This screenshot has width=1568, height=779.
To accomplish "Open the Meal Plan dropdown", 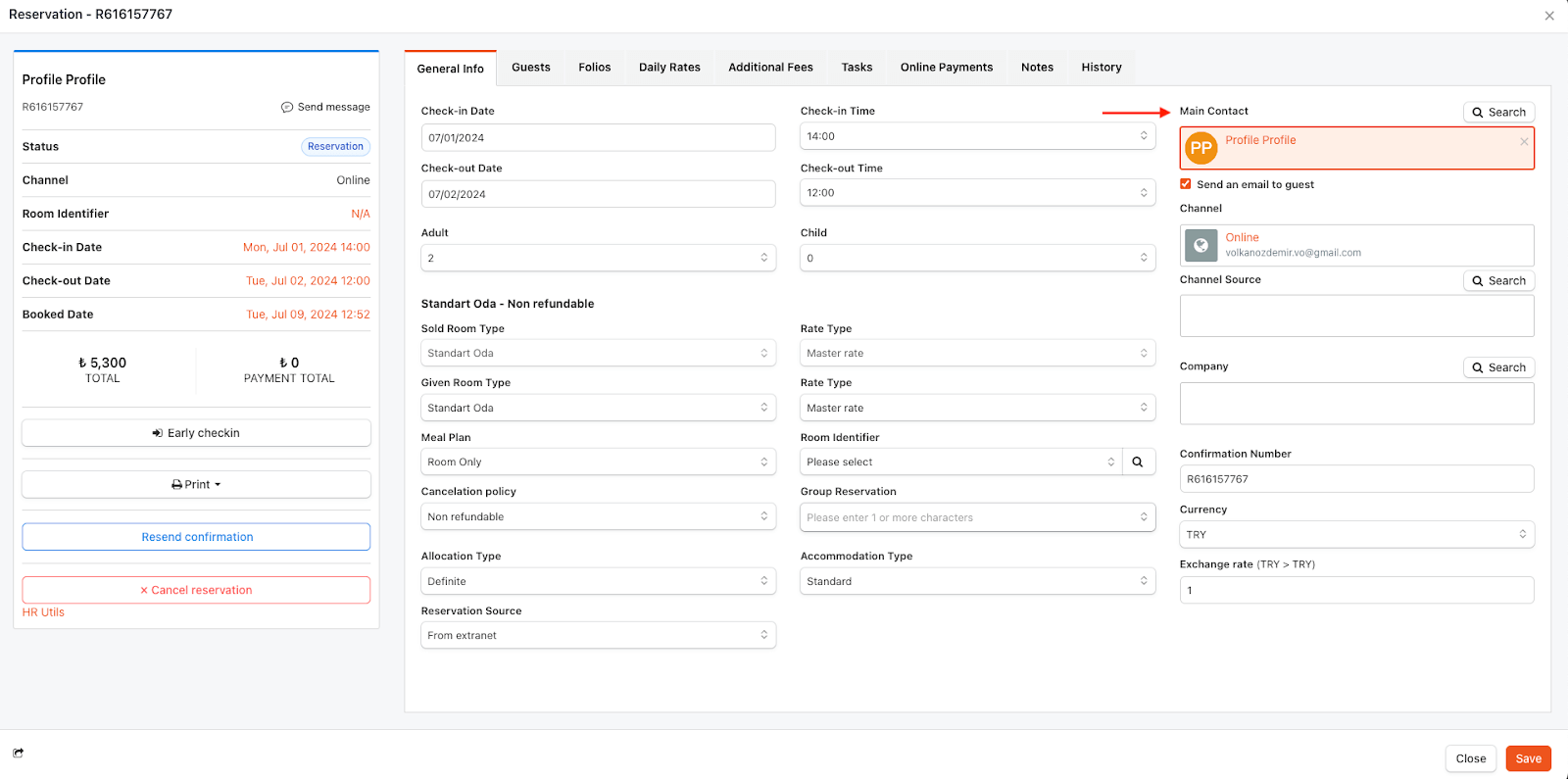I will tap(598, 463).
